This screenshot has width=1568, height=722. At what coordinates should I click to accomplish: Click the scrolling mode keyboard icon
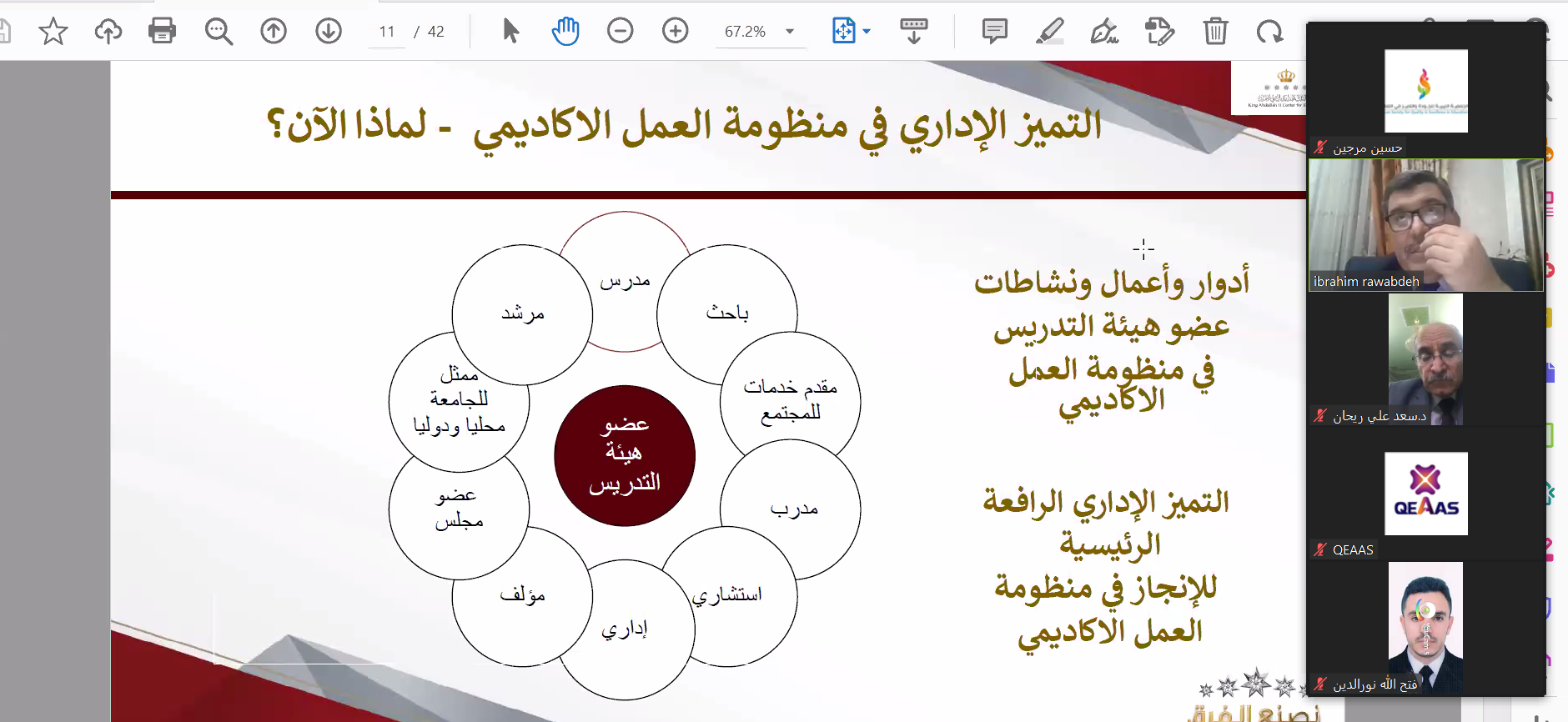pyautogui.click(x=914, y=32)
